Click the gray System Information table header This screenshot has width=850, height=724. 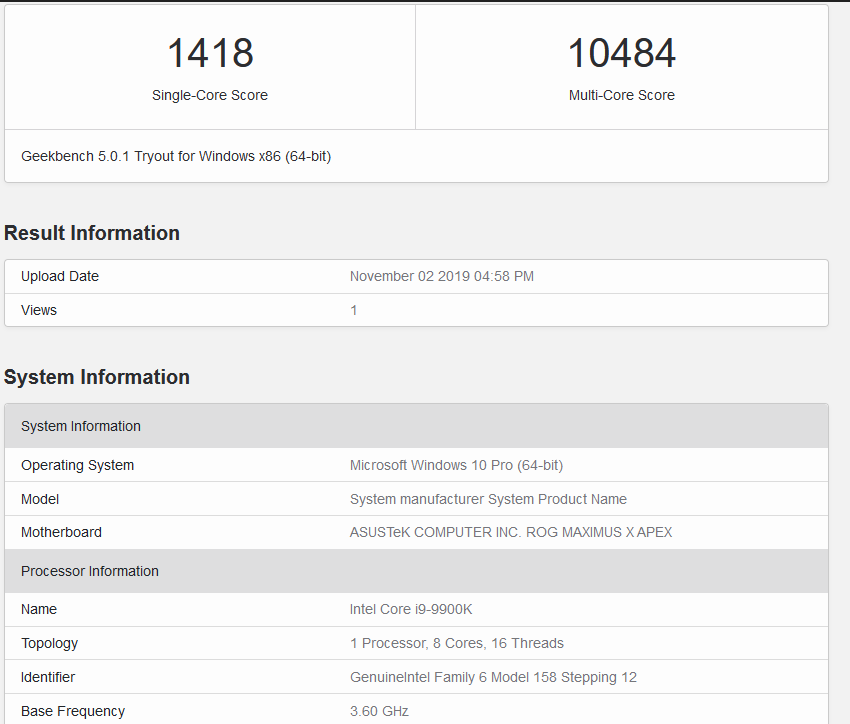click(x=416, y=426)
